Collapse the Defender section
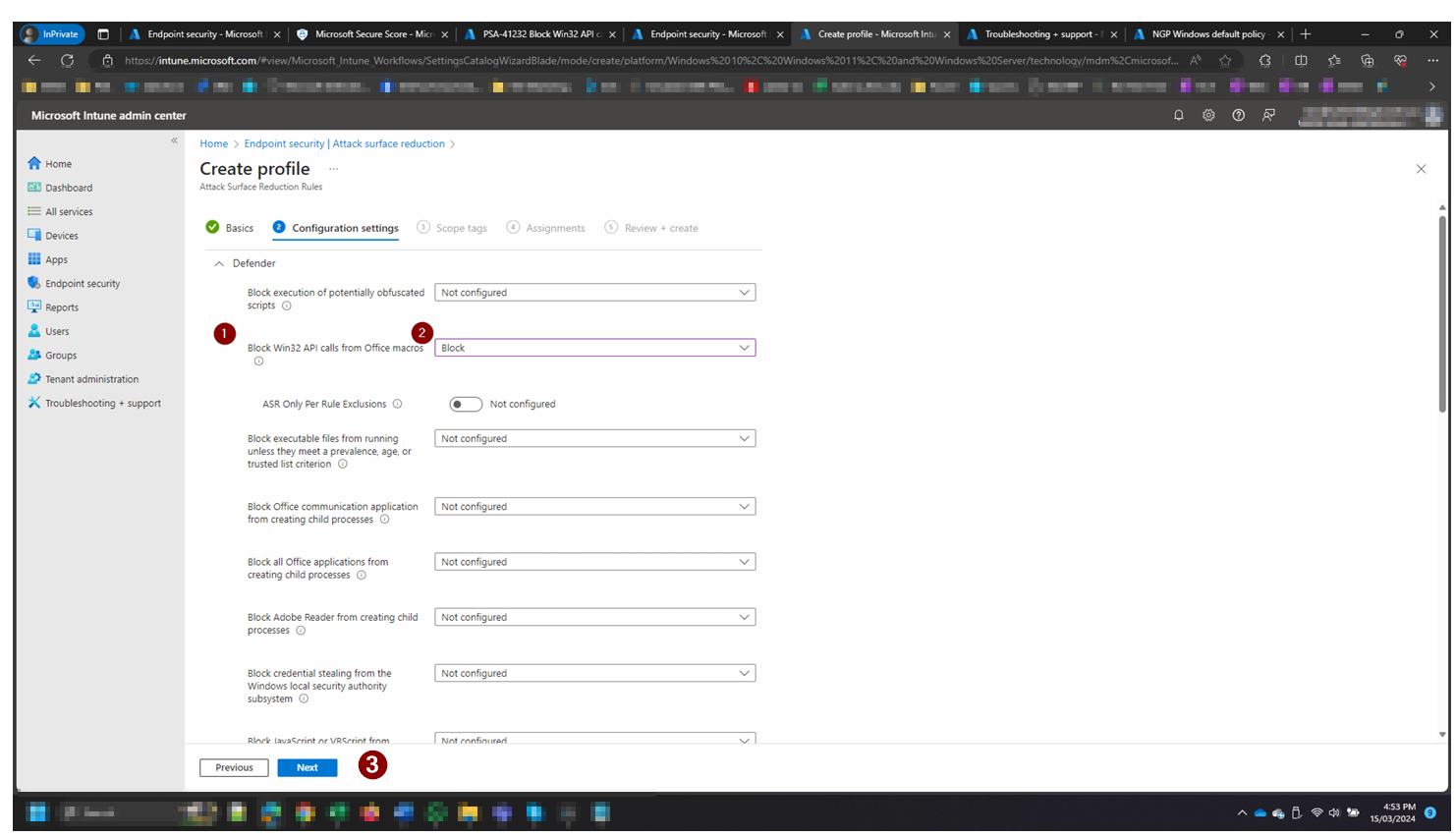The image size is (1456, 837). (x=219, y=263)
